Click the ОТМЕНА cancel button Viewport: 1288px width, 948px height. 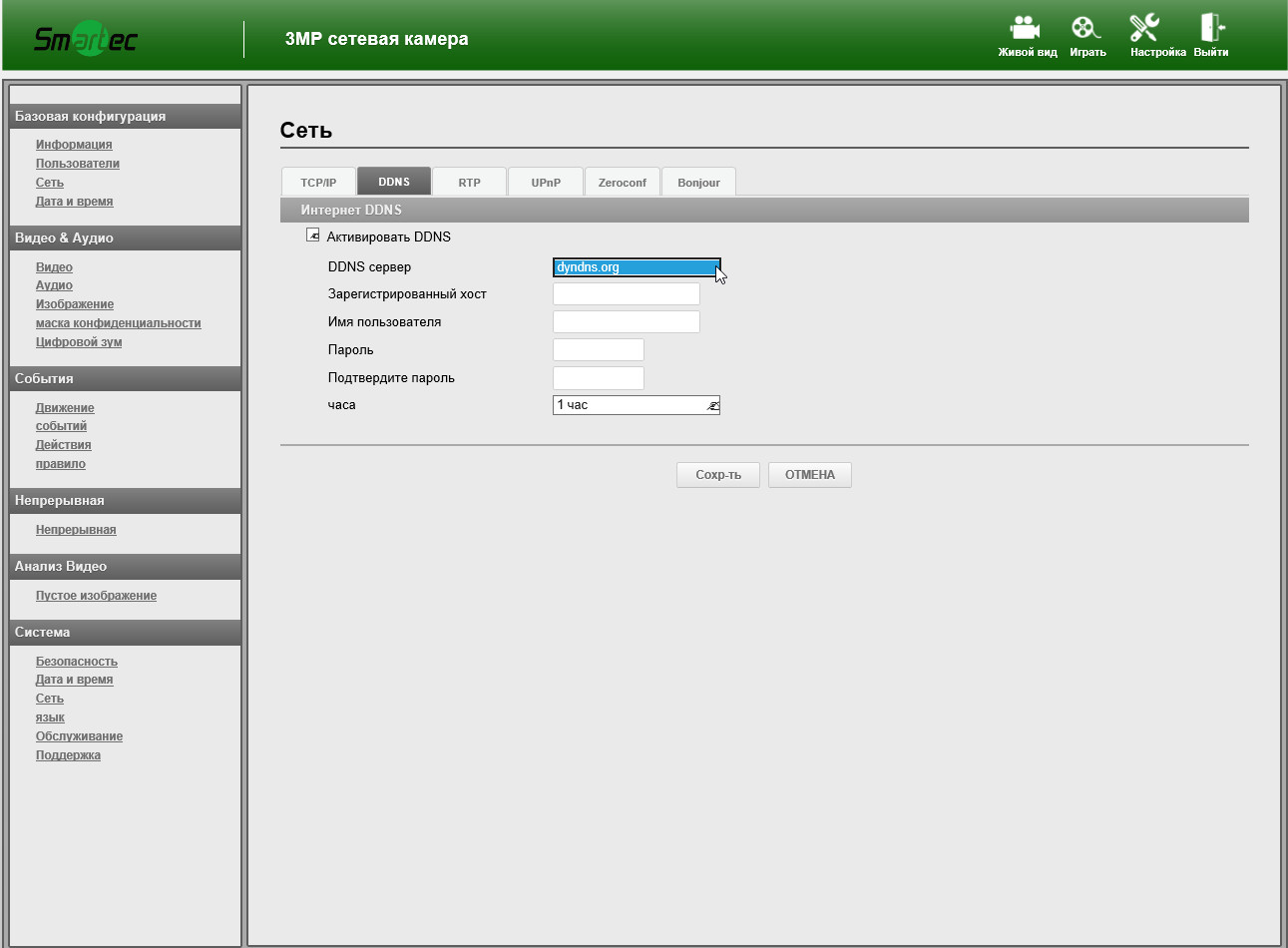point(810,475)
